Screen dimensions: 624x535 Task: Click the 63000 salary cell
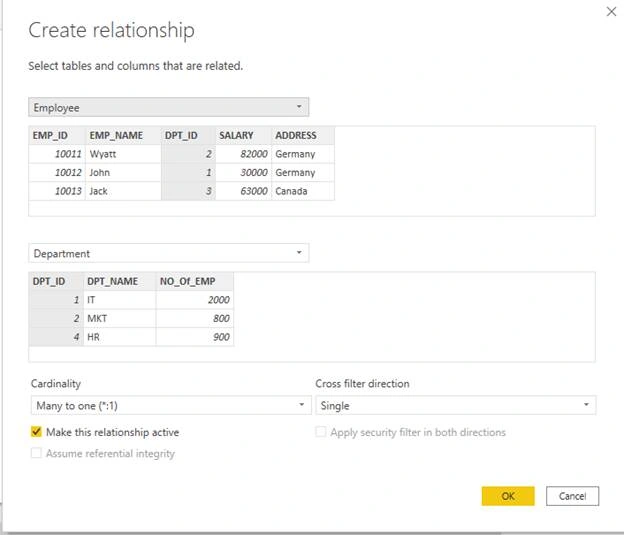pyautogui.click(x=243, y=191)
